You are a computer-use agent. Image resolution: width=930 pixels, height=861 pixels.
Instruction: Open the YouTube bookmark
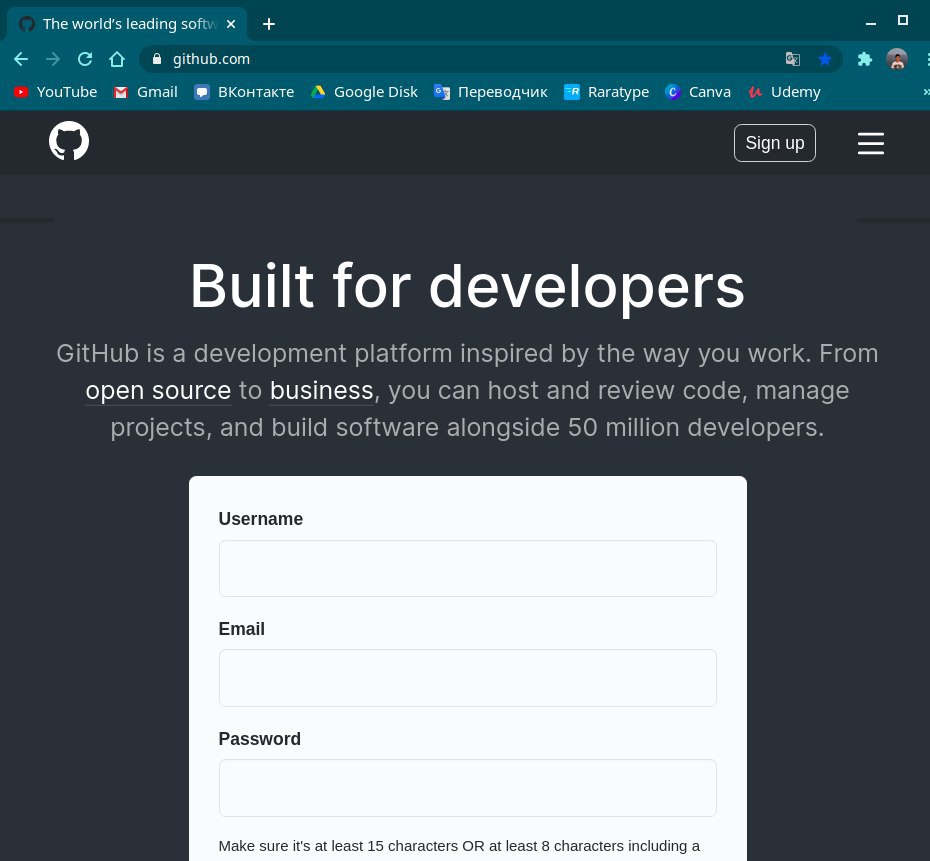click(55, 92)
